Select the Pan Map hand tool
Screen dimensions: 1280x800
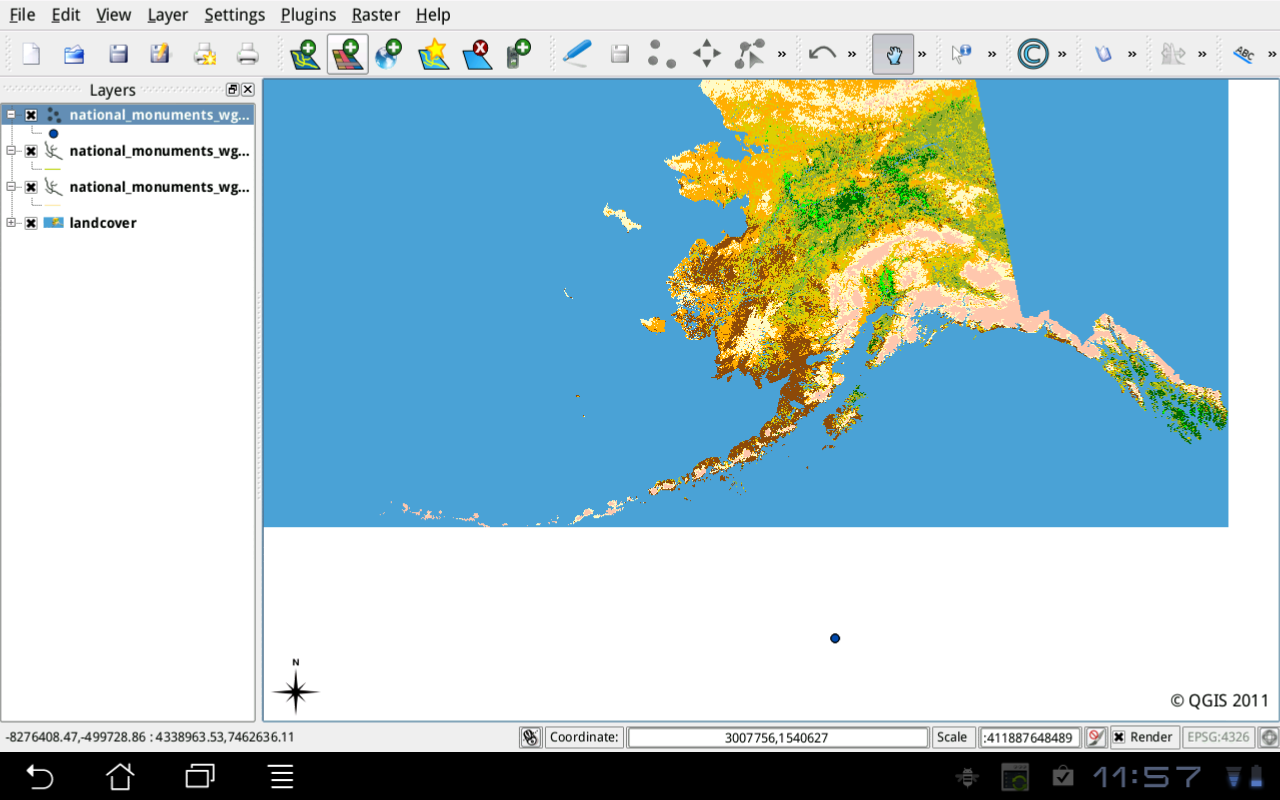pyautogui.click(x=893, y=54)
